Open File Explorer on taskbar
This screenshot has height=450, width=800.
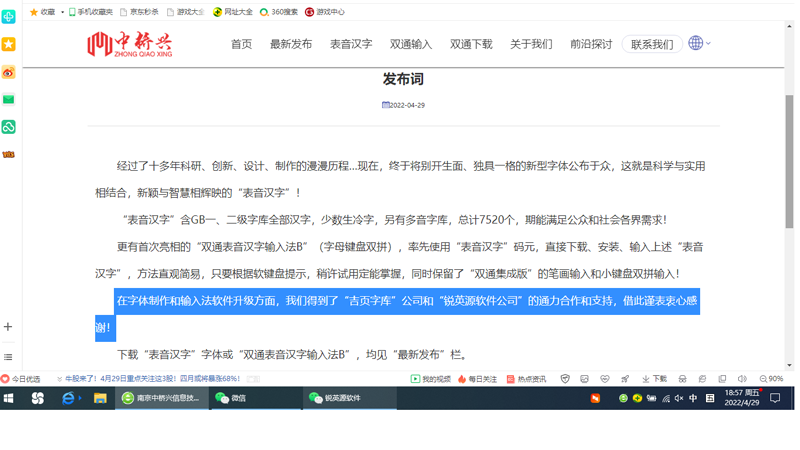click(x=100, y=398)
